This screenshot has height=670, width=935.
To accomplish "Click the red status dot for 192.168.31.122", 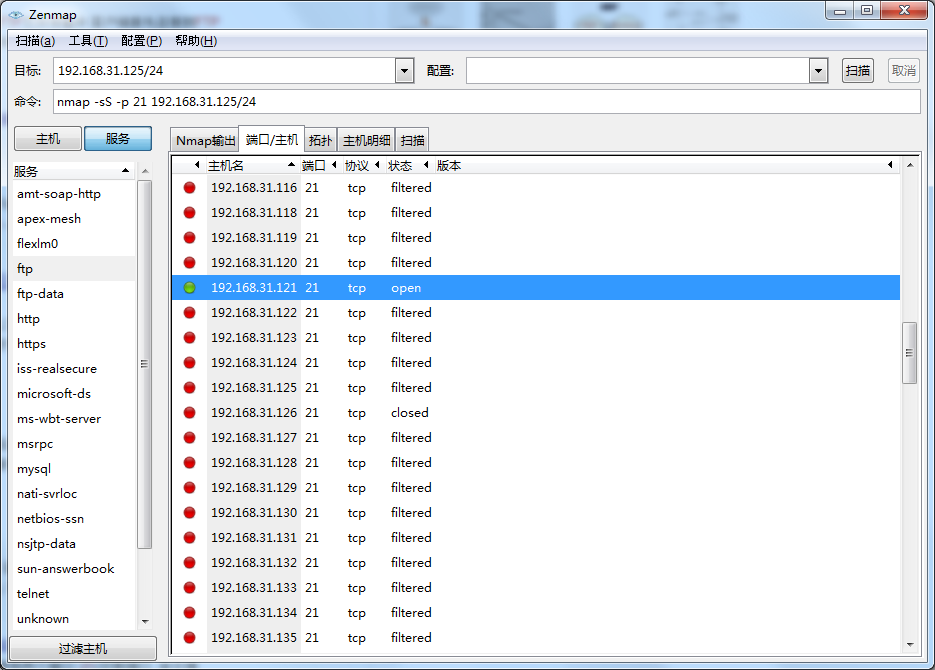I will [190, 313].
